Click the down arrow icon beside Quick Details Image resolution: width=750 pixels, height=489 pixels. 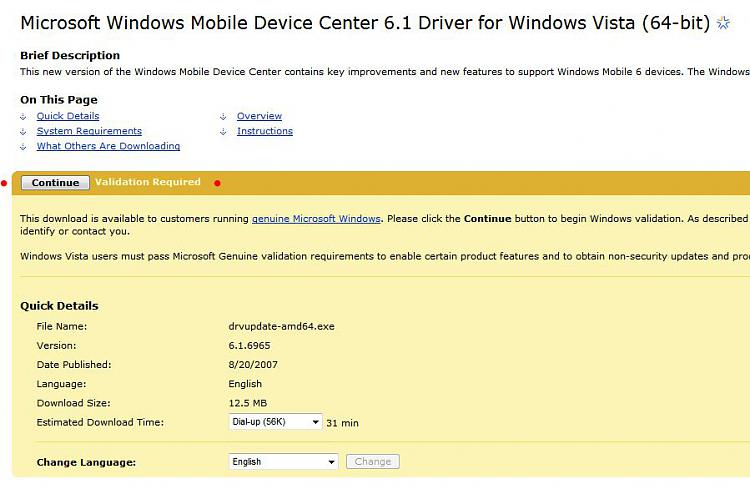(x=23, y=116)
